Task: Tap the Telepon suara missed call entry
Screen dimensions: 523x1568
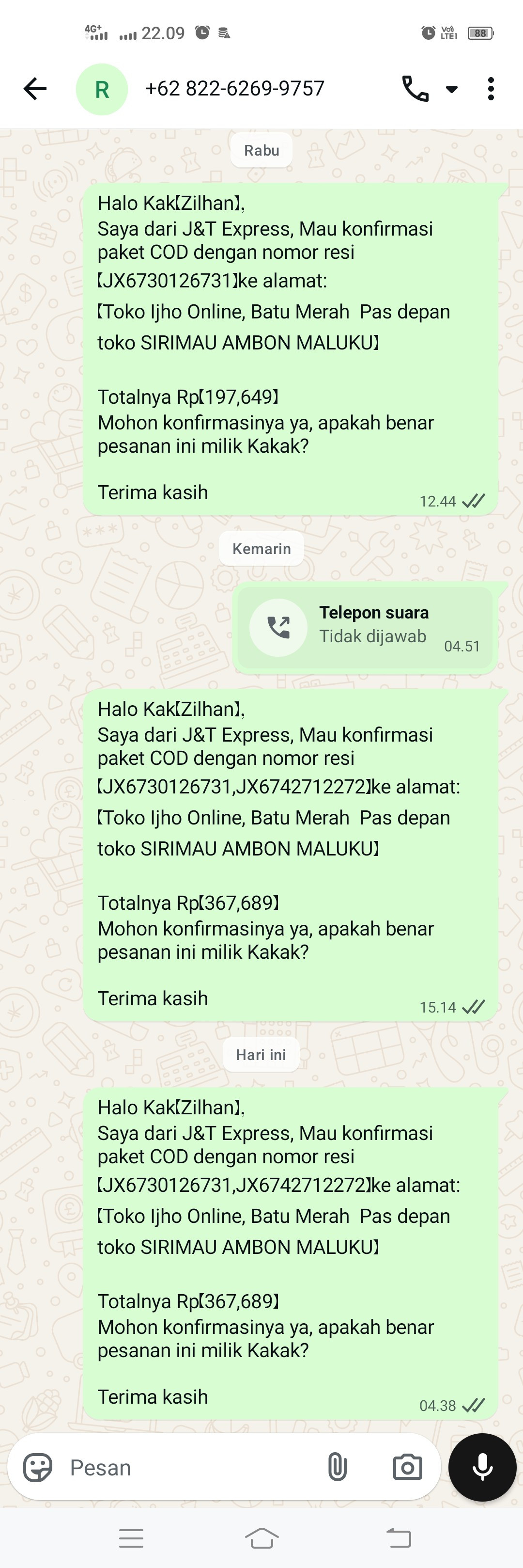Action: (365, 628)
